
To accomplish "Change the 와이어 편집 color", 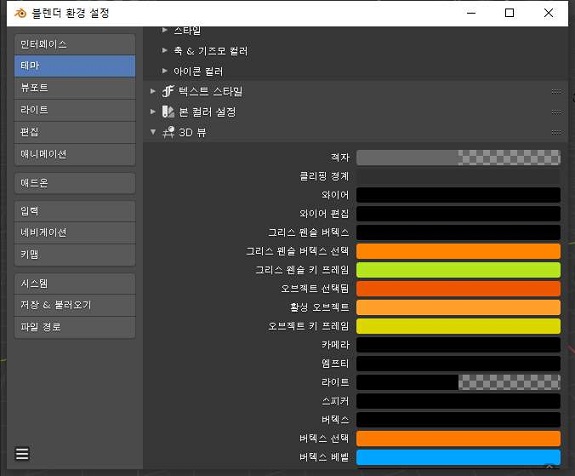I will 458,214.
